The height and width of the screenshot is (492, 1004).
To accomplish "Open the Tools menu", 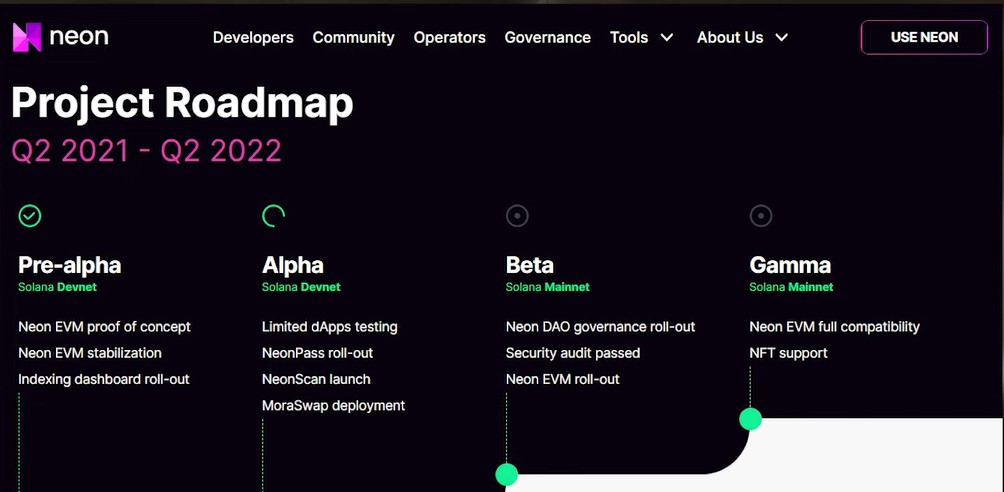I will pos(629,38).
